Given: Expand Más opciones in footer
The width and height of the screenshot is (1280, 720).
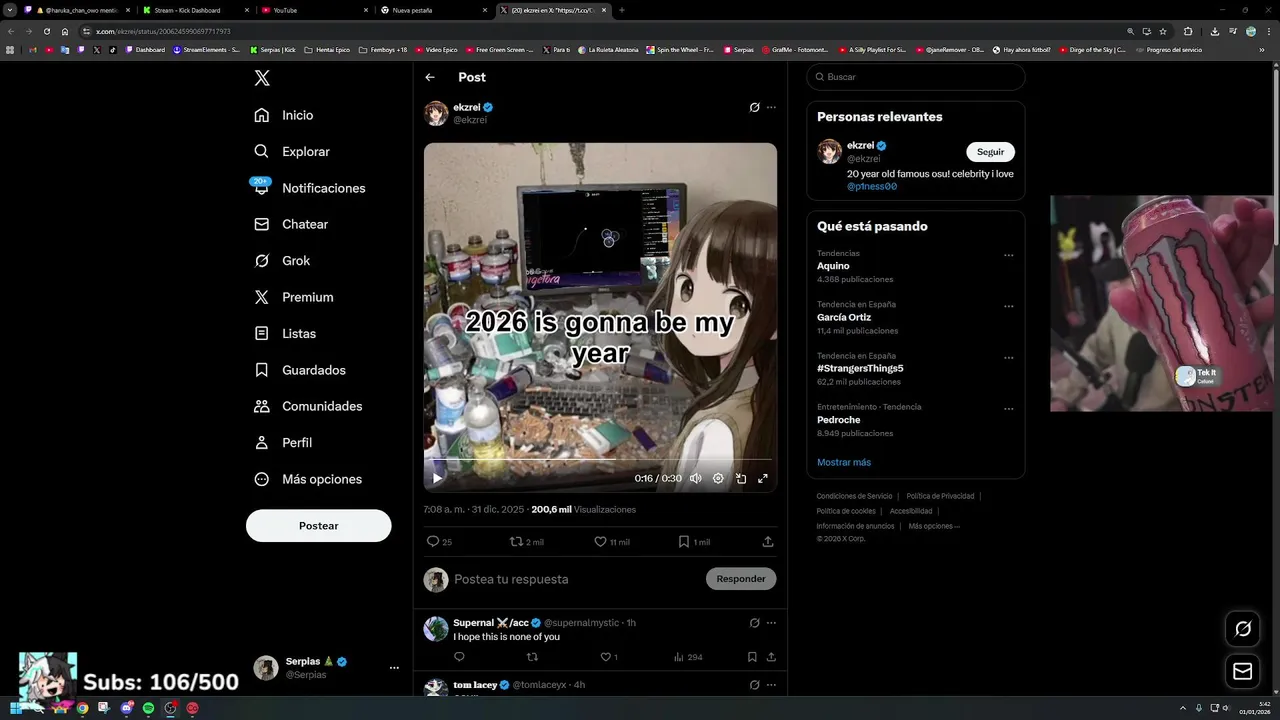Looking at the screenshot, I should click(x=934, y=526).
